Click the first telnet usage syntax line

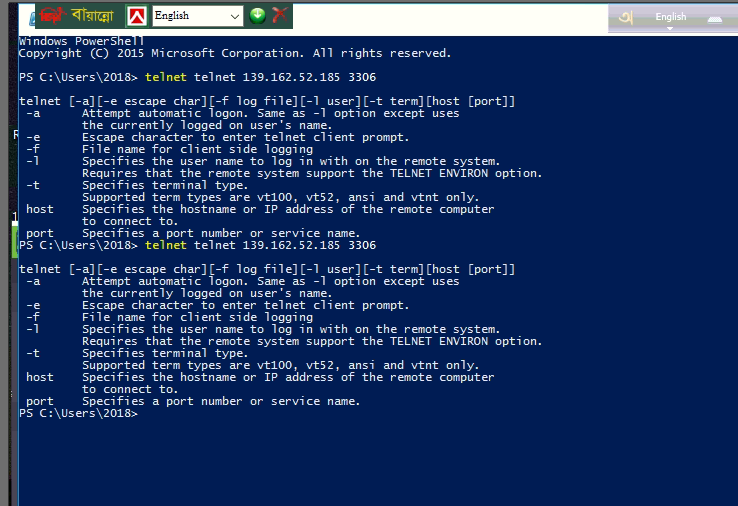tap(267, 101)
